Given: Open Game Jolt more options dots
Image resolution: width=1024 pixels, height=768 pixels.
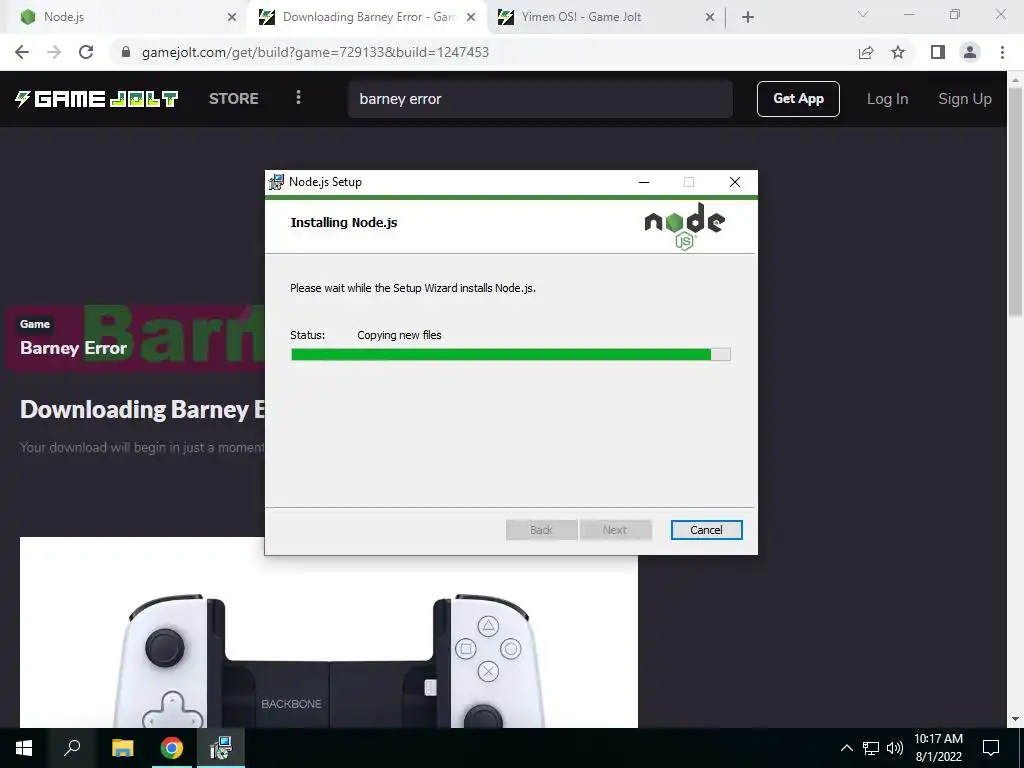Looking at the screenshot, I should tap(298, 97).
